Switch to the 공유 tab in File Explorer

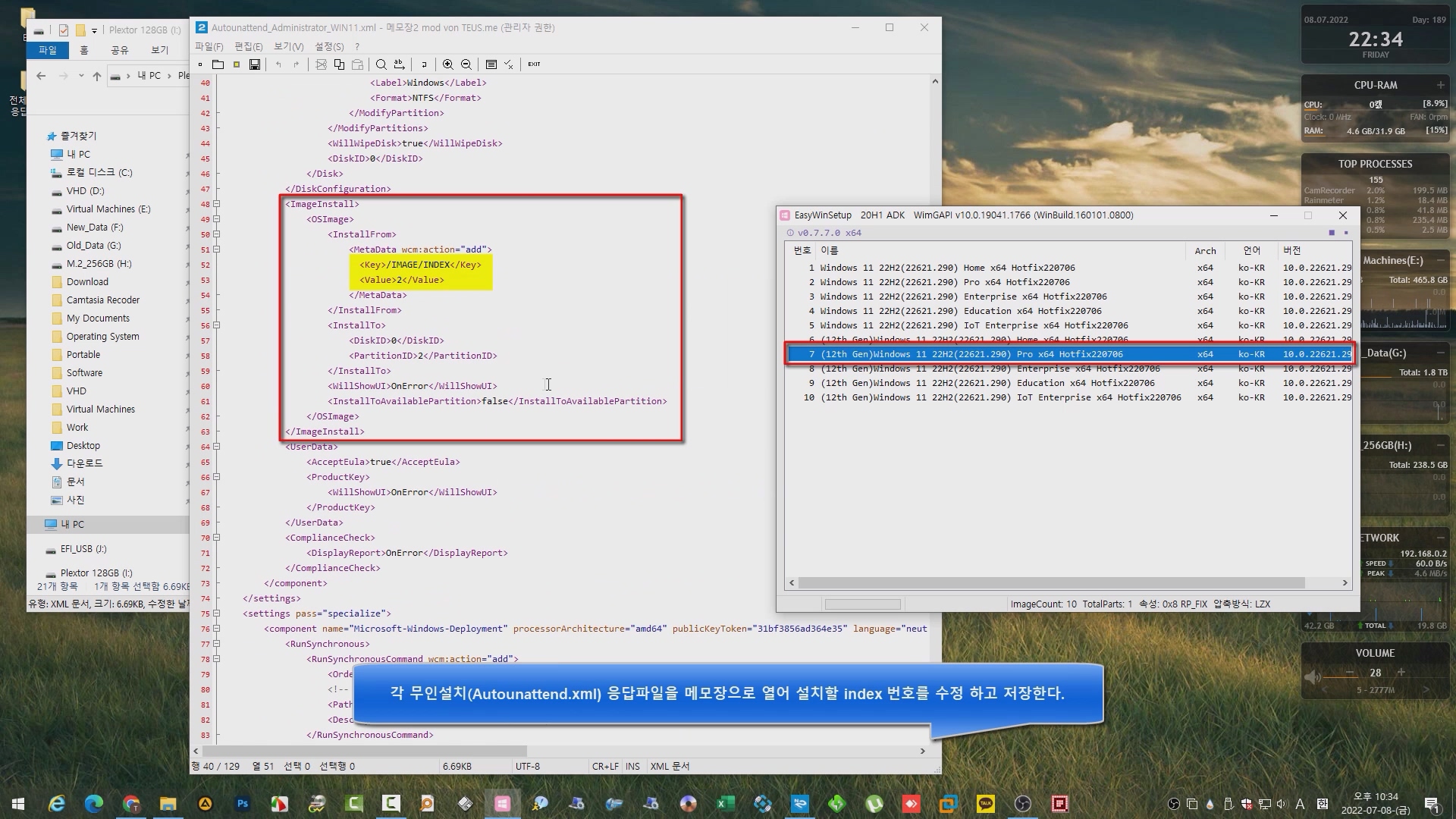(120, 50)
